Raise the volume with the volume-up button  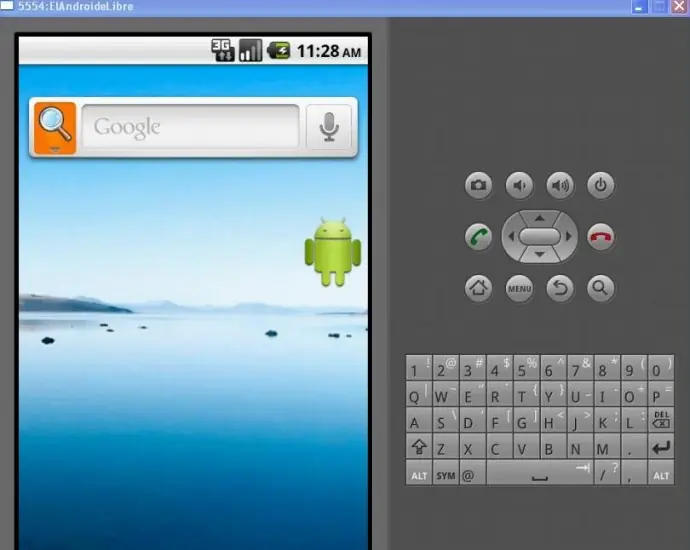[560, 185]
